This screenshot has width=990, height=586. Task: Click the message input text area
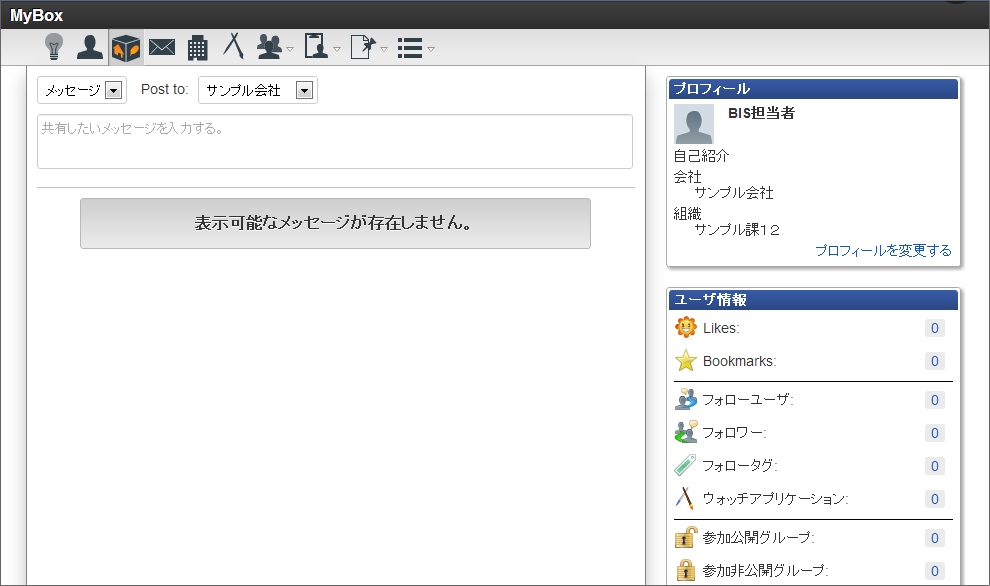point(334,141)
